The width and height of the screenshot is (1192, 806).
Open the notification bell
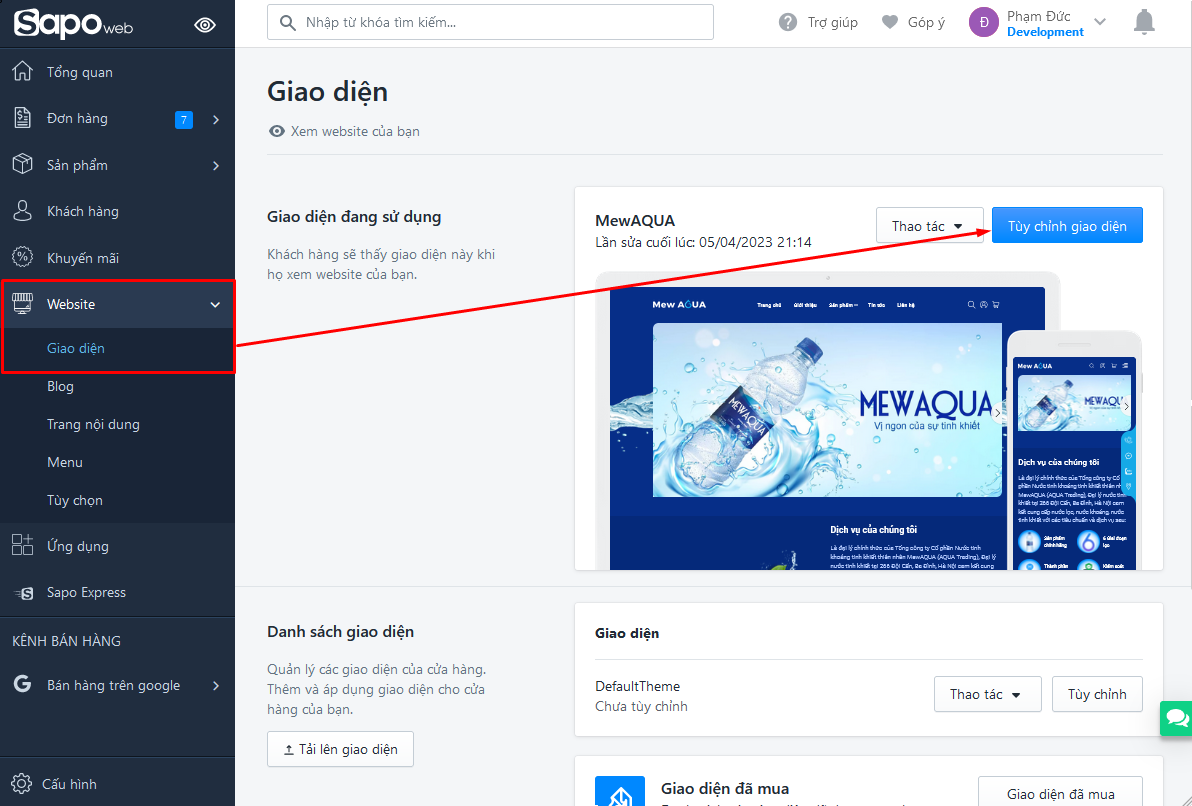pos(1144,22)
